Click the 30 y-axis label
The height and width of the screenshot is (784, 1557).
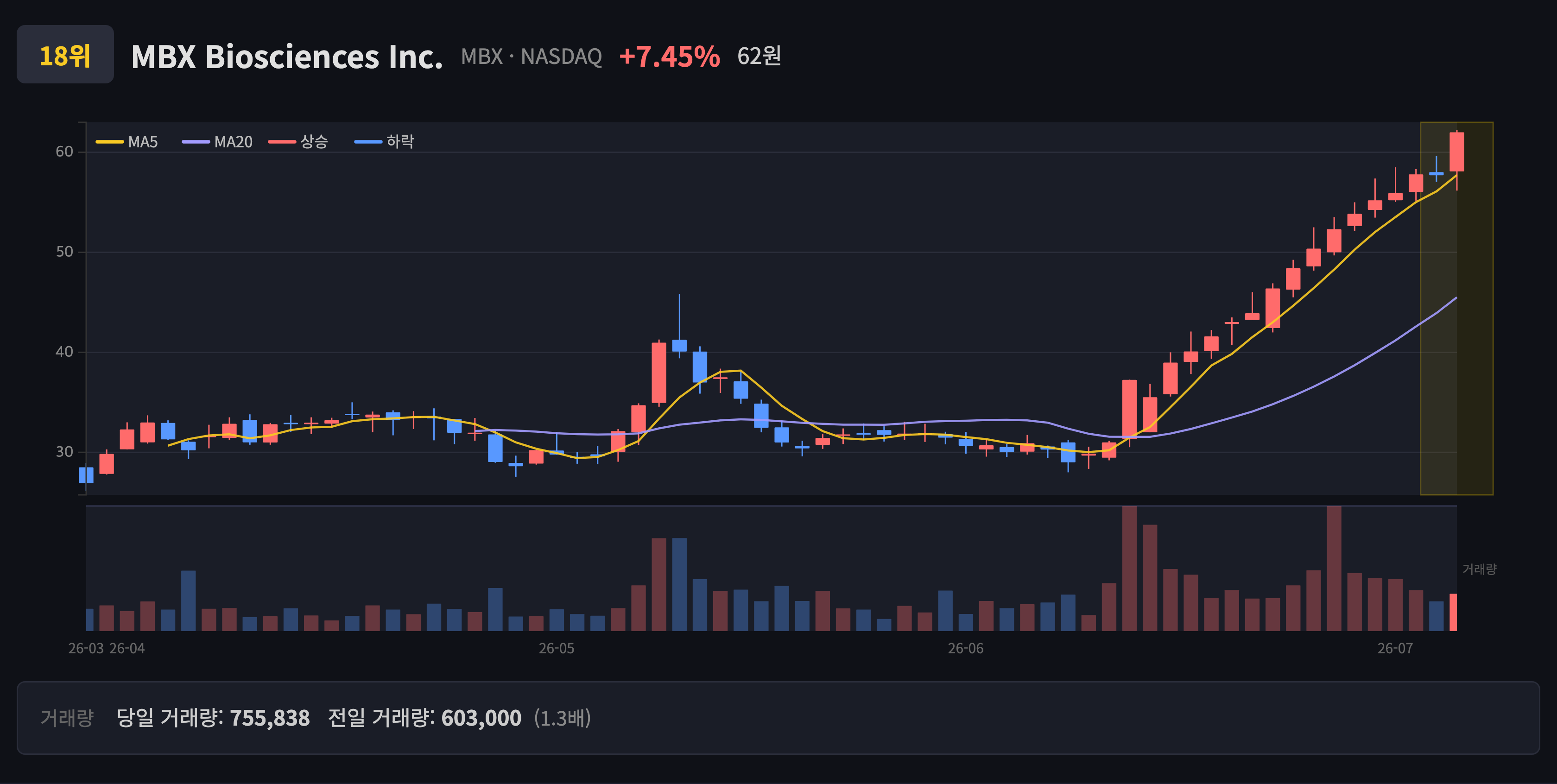(64, 452)
